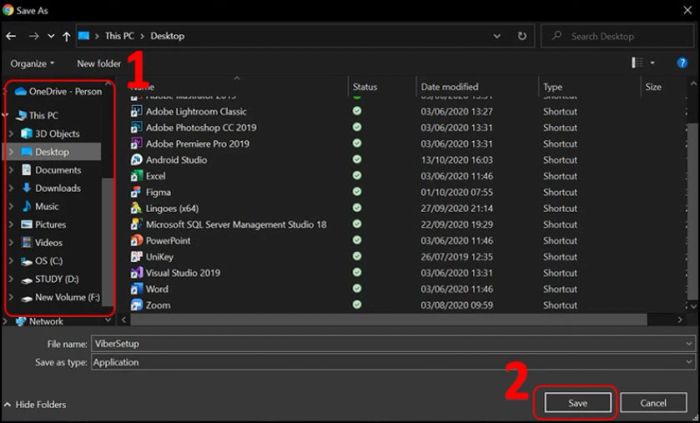Open the view options dropdown arrow
Screen dimensions: 700x423
(x=653, y=63)
